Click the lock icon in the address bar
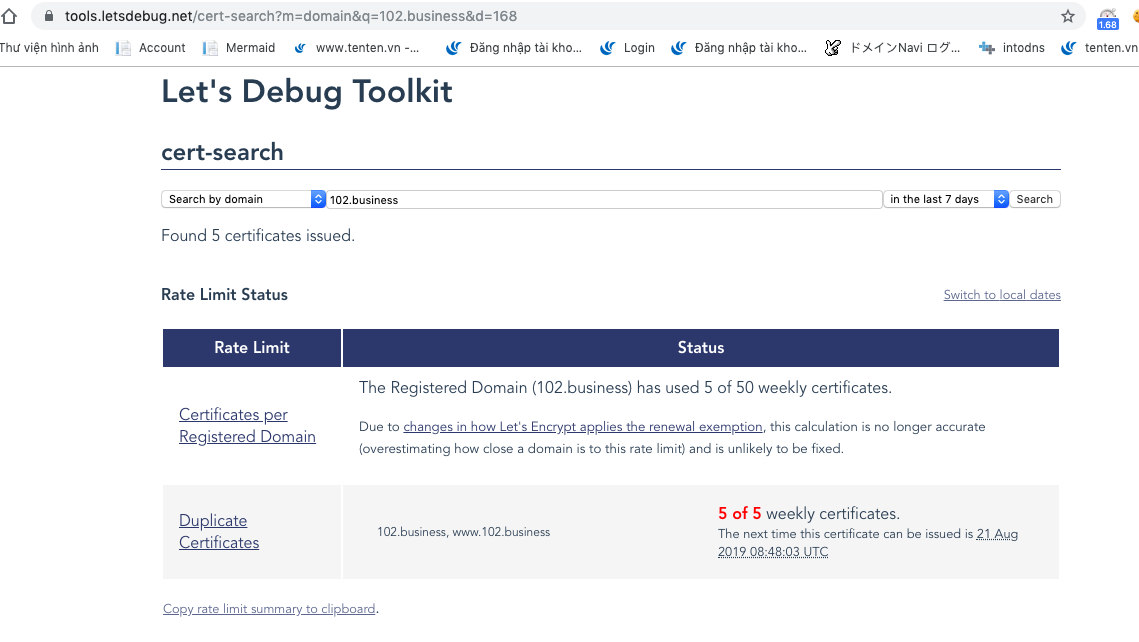Viewport: 1139px width, 642px height. point(49,16)
